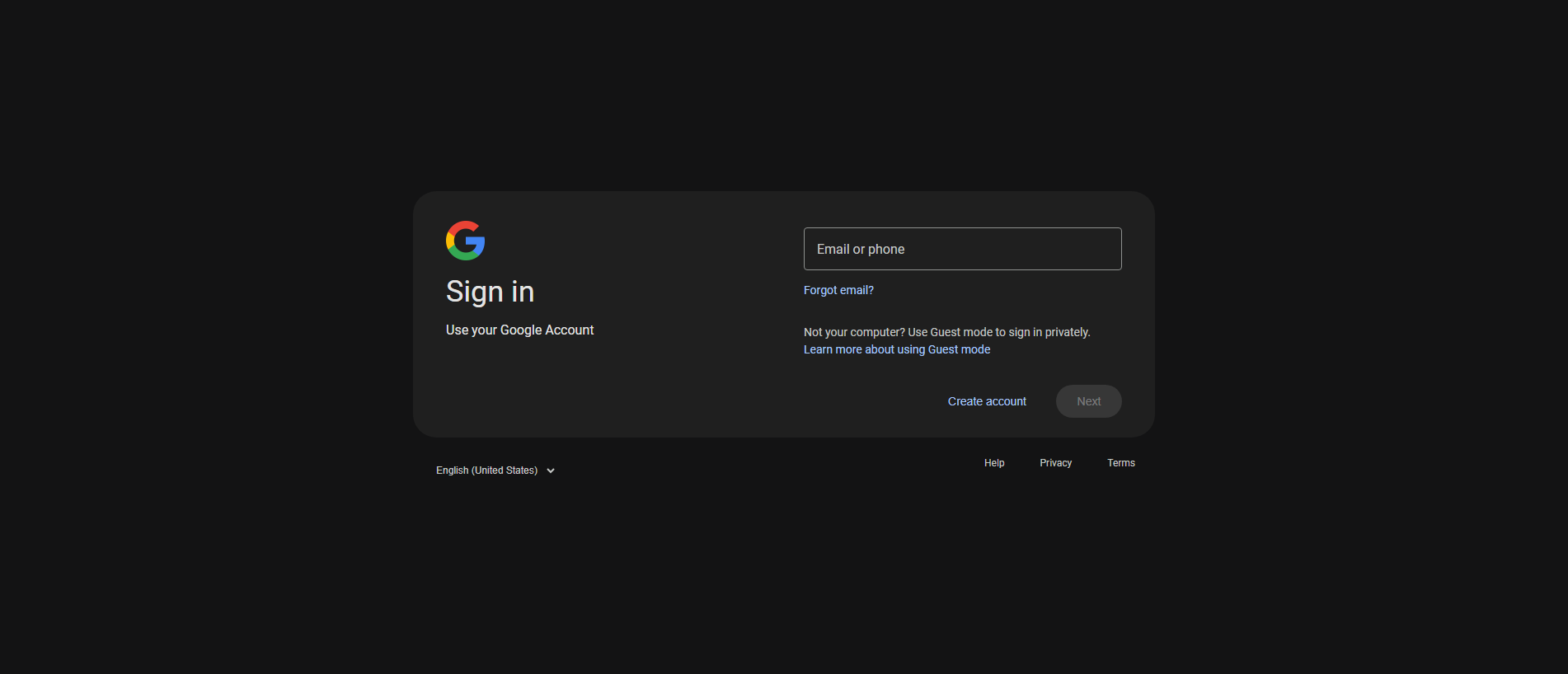The height and width of the screenshot is (674, 1568).
Task: Click the dark background above the card
Action: [x=783, y=91]
